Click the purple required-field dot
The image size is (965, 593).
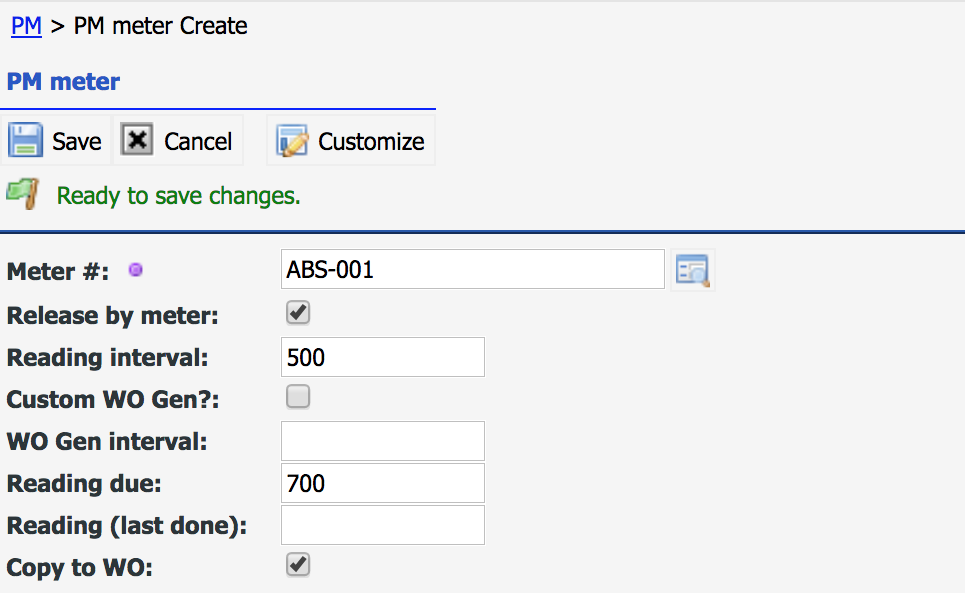[x=135, y=269]
